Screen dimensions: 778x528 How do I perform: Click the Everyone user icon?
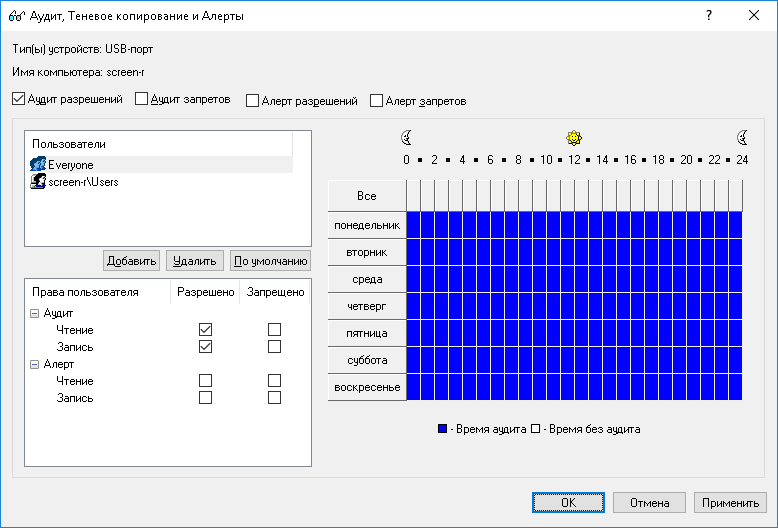coord(38,164)
